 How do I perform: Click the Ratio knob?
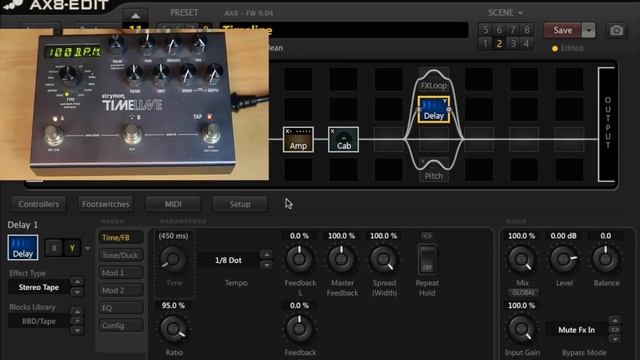(173, 329)
